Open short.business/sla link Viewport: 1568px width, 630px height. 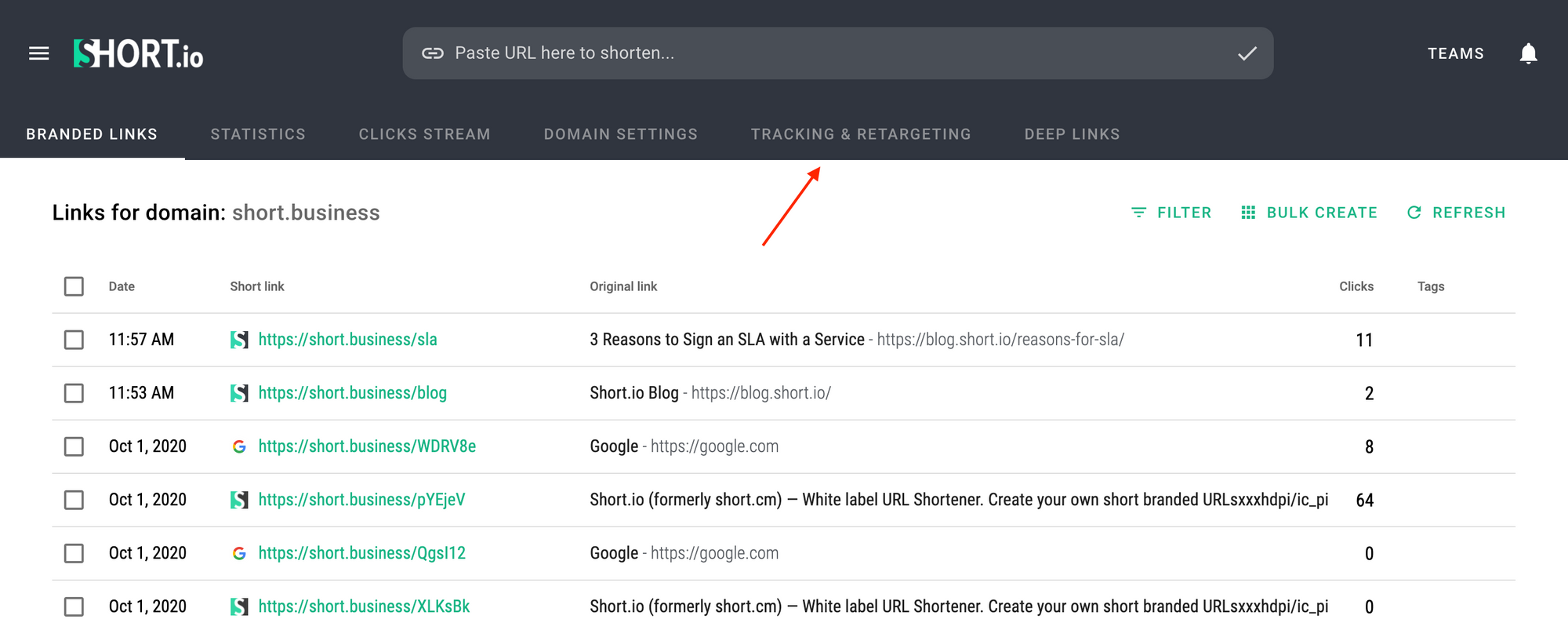348,340
